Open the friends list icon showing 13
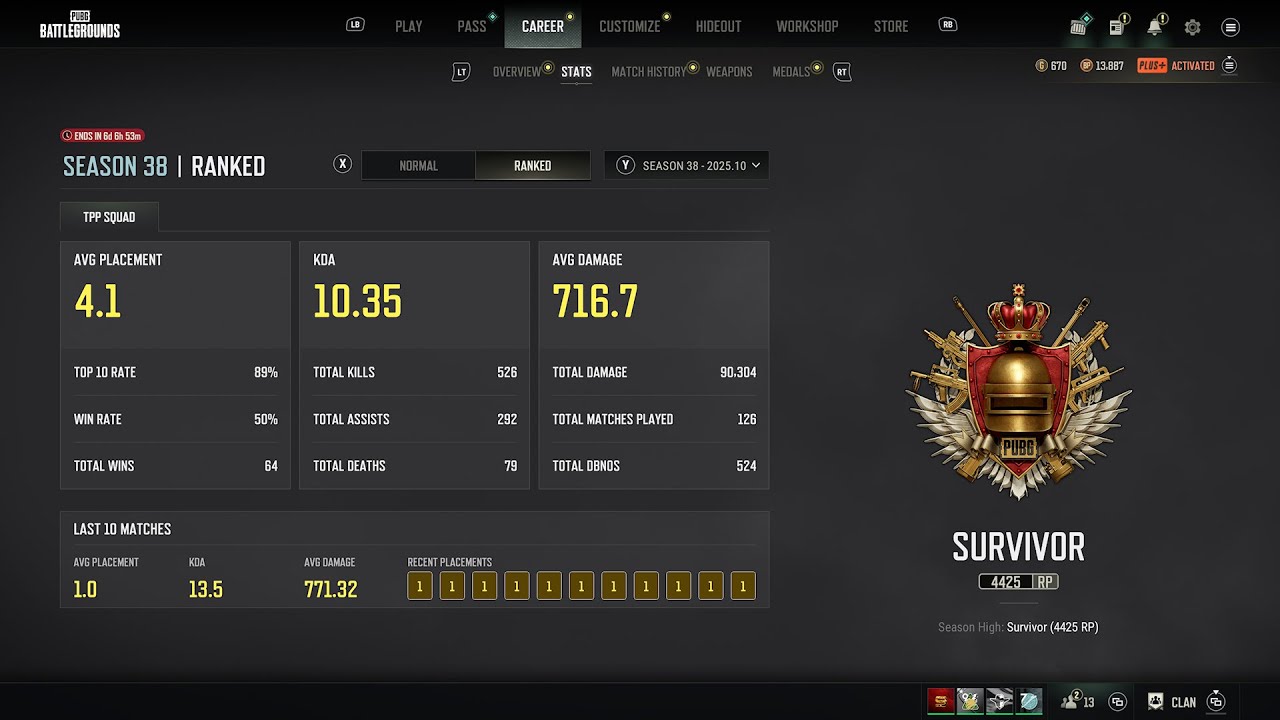 pyautogui.click(x=1078, y=701)
